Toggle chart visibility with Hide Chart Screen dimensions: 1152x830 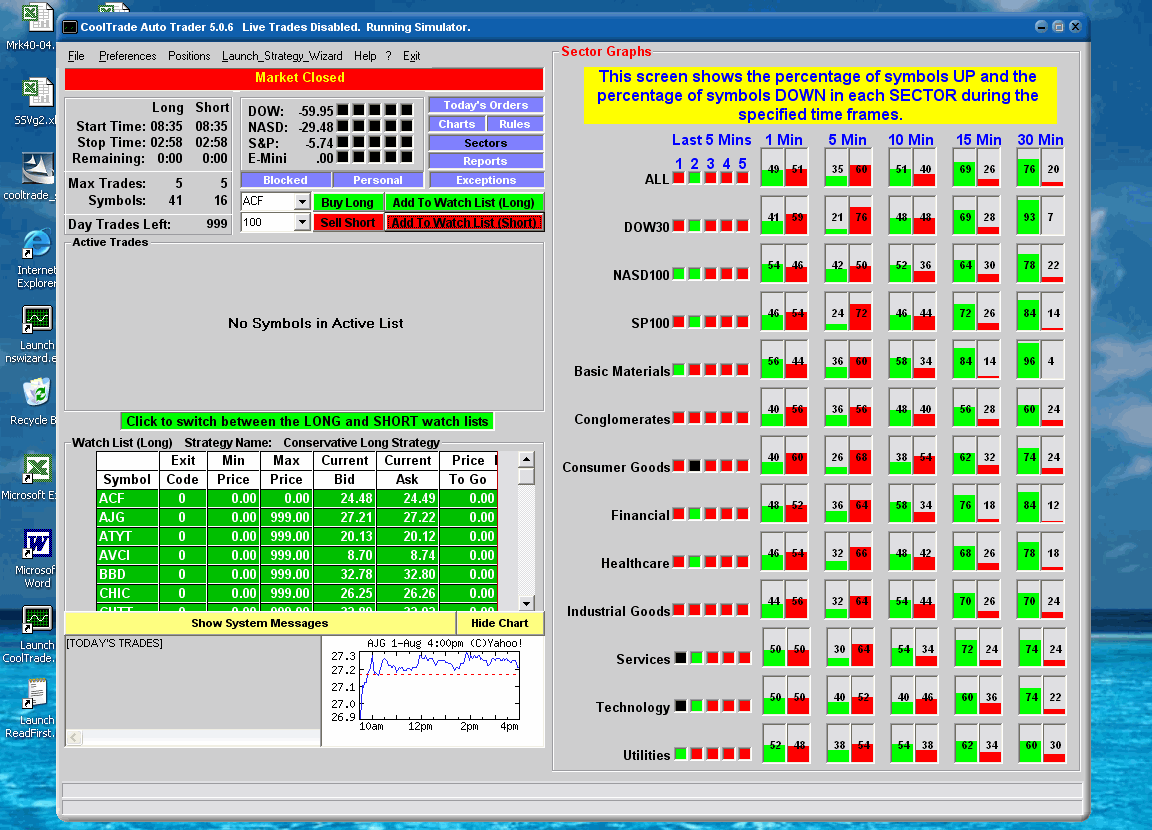pos(498,623)
